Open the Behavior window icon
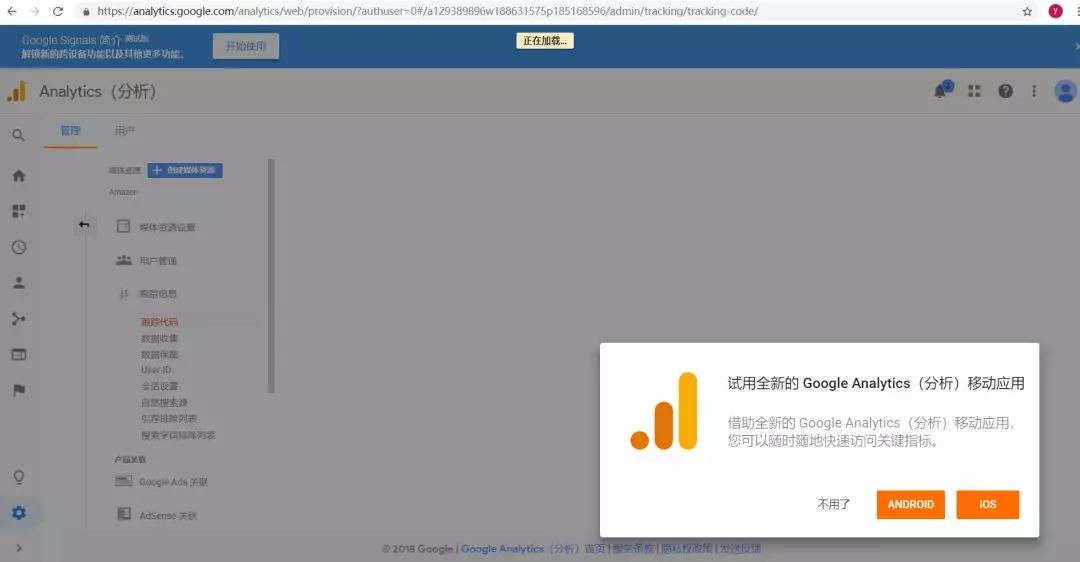Image resolution: width=1080 pixels, height=562 pixels. (x=19, y=355)
